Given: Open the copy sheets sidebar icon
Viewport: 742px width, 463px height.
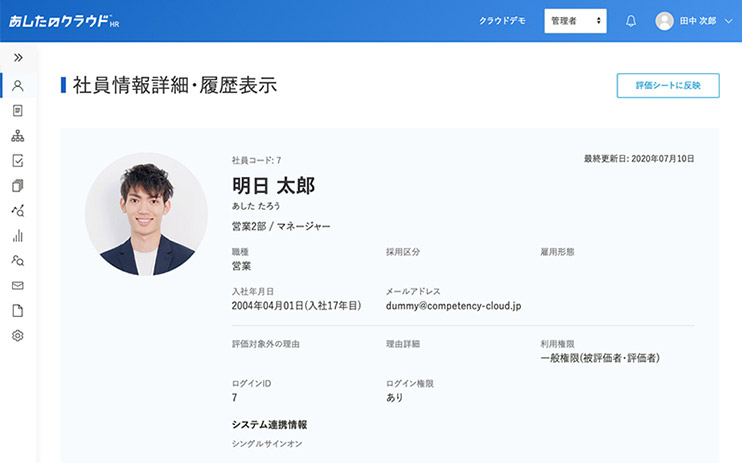Looking at the screenshot, I should click(x=18, y=186).
